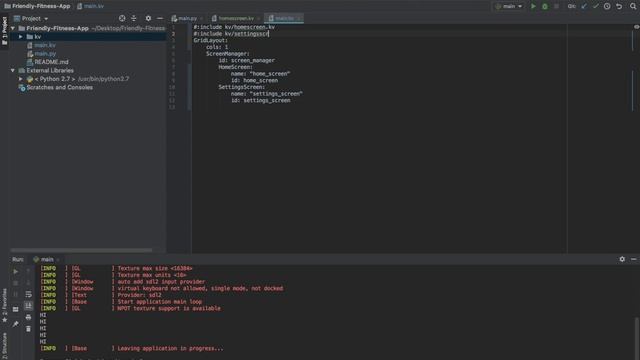Image resolution: width=640 pixels, height=360 pixels.
Task: Pin the Run tab with pin icon
Action: pyautogui.click(x=16, y=324)
